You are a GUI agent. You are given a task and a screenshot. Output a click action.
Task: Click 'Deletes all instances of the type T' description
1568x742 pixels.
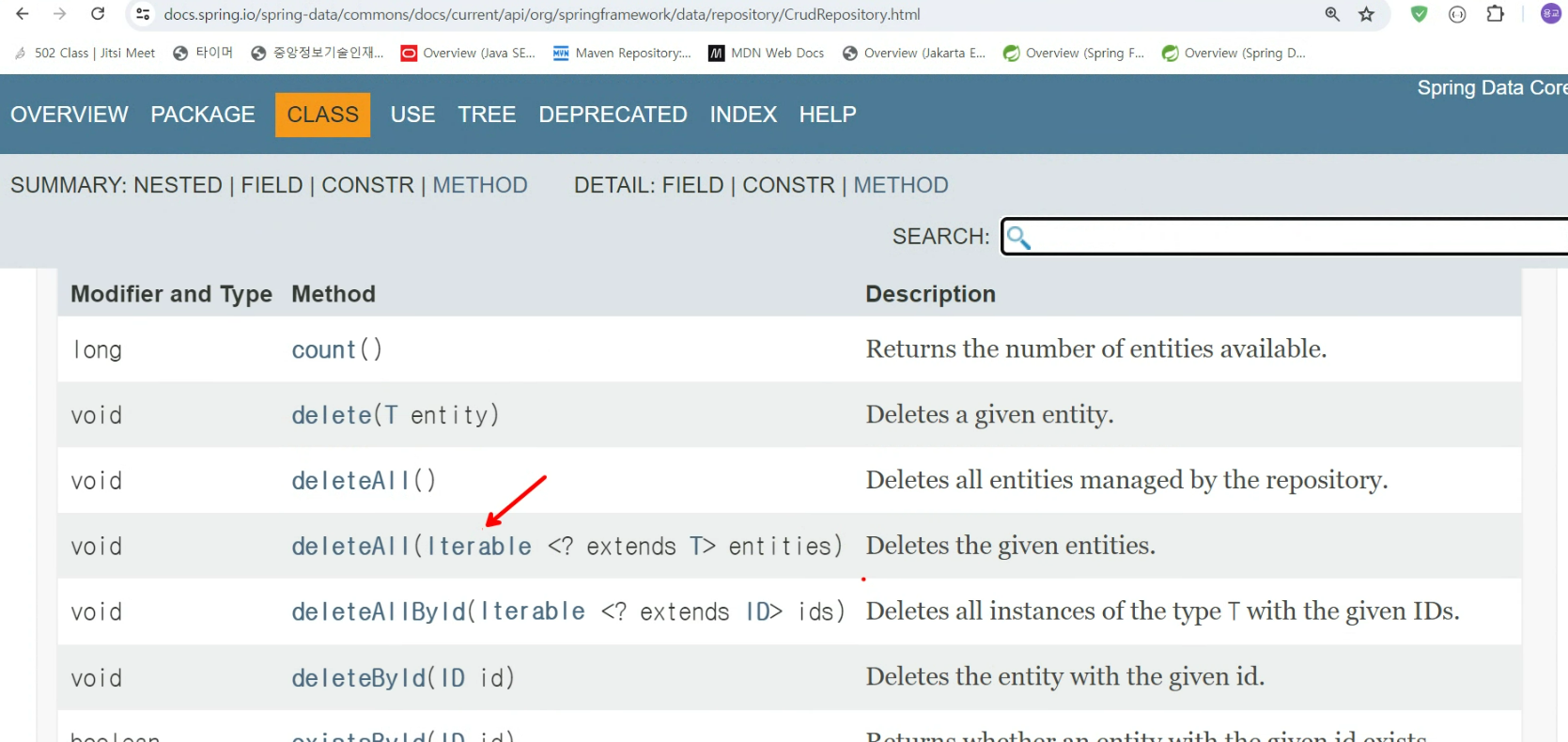click(x=1162, y=612)
